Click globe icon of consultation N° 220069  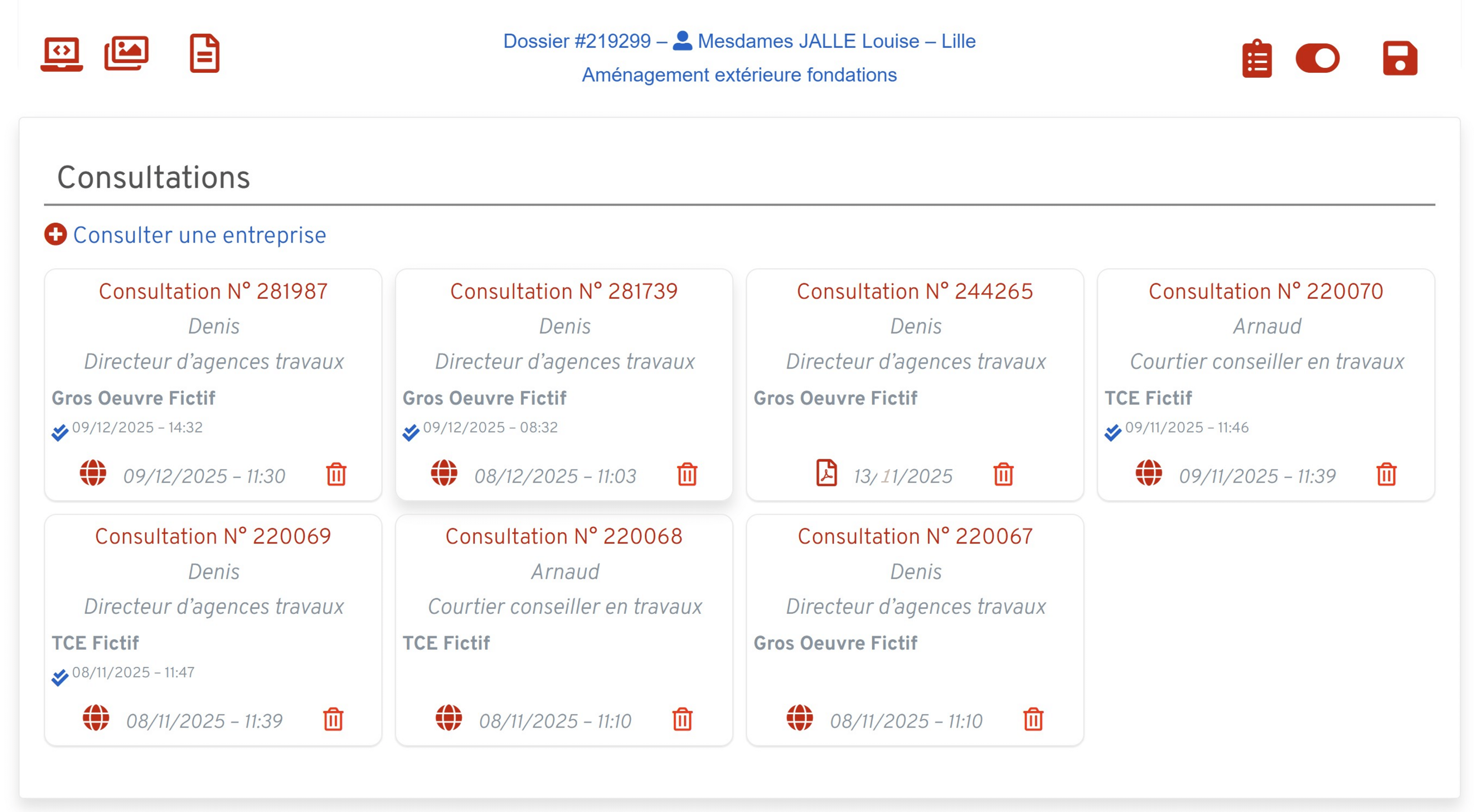[96, 718]
